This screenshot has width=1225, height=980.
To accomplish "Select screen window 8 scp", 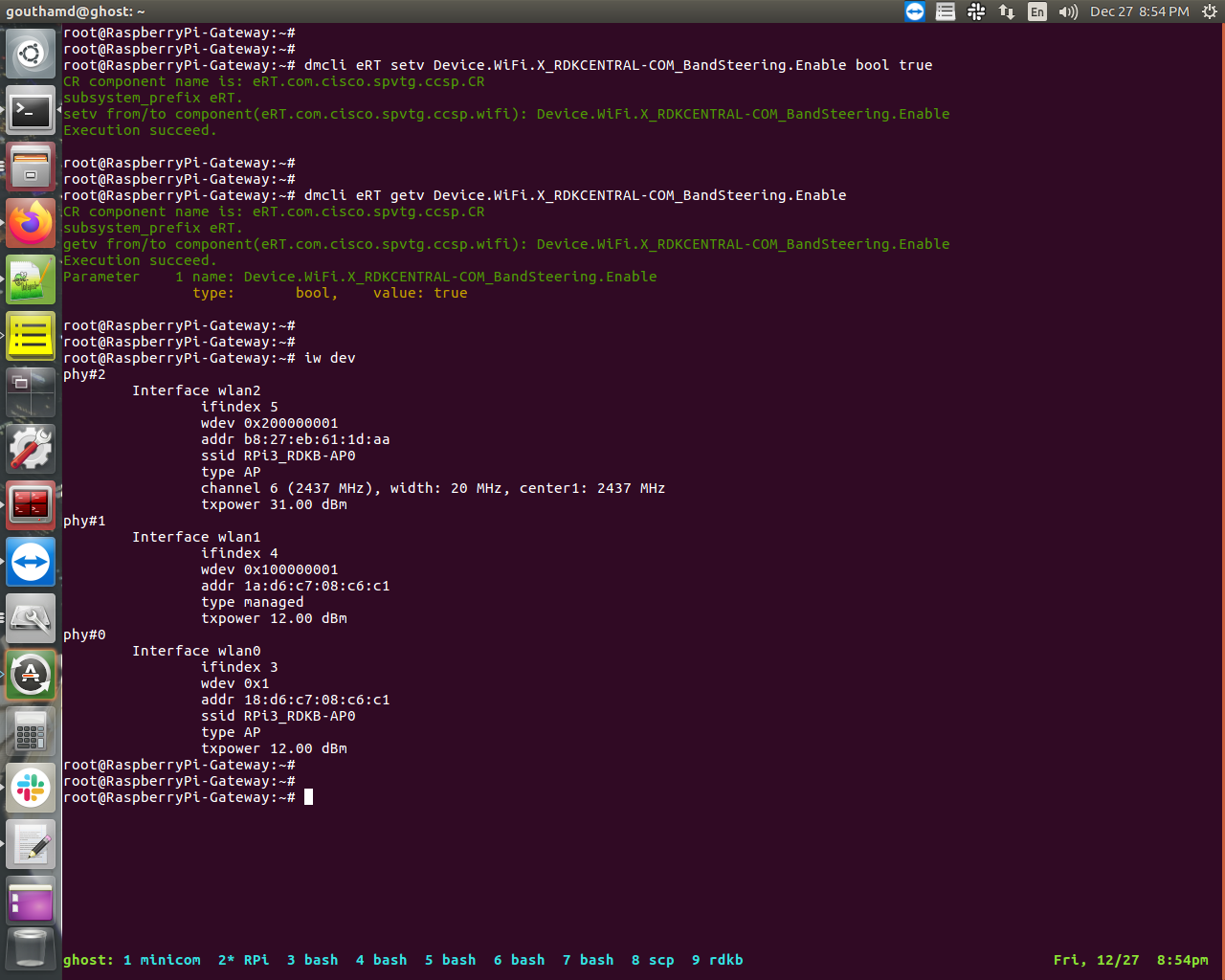I will [653, 960].
